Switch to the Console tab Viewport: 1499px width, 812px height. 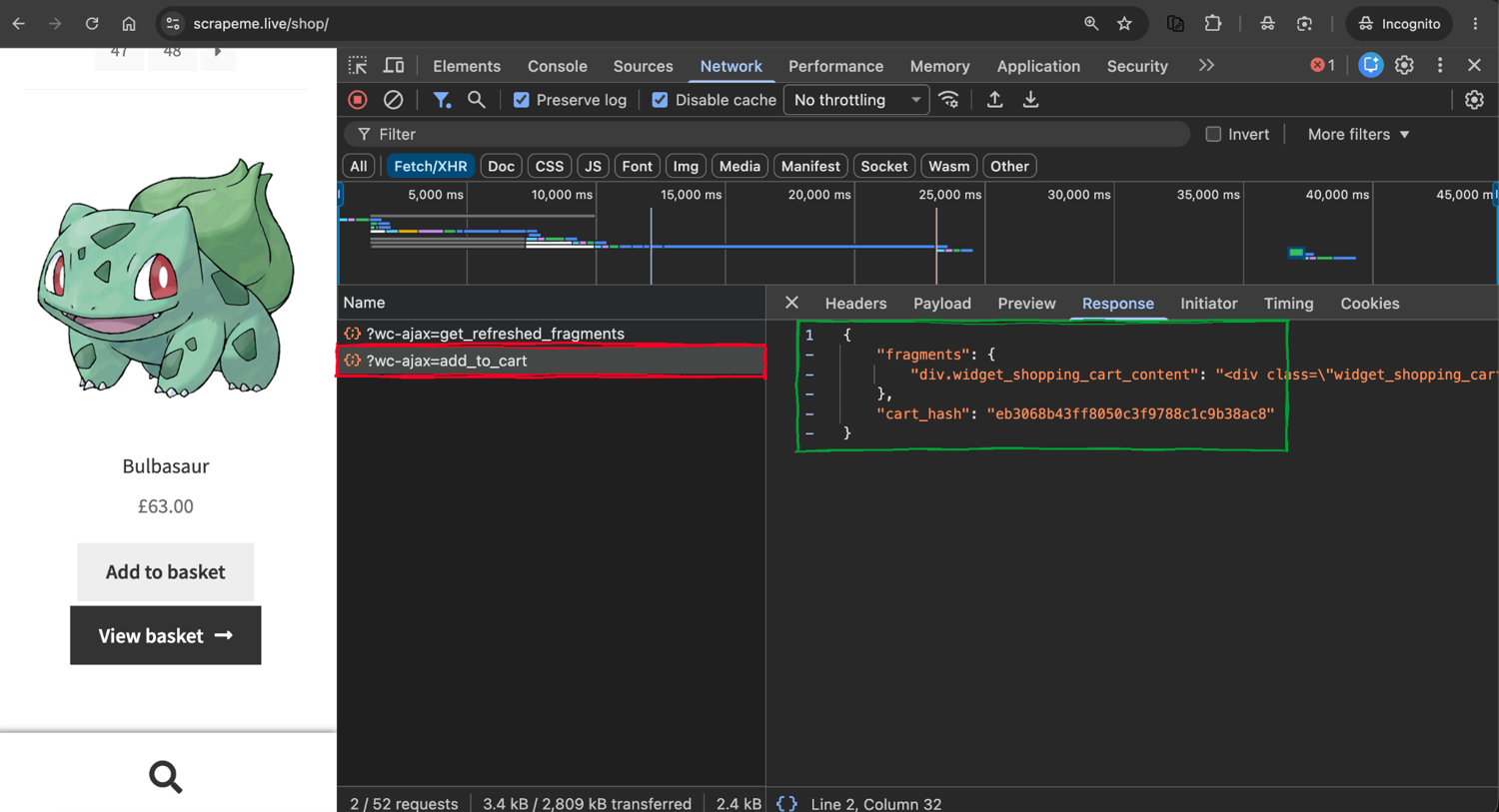point(558,66)
